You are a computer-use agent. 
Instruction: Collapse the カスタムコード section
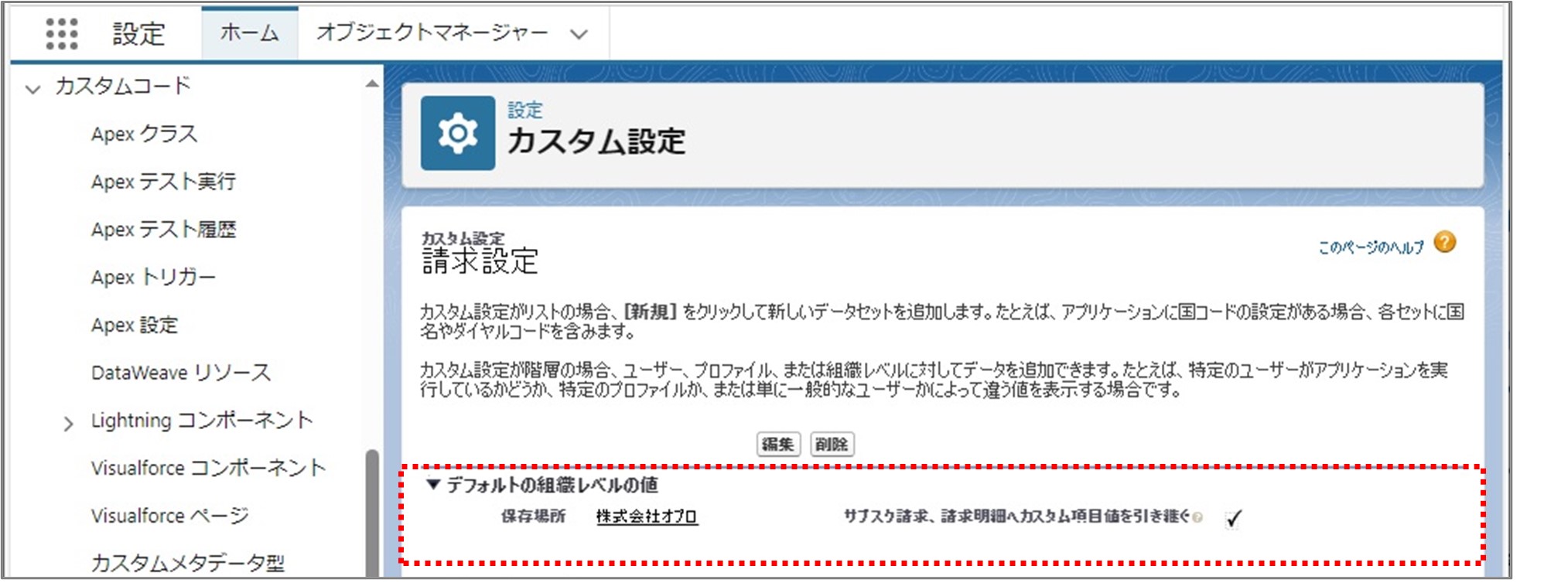[32, 88]
